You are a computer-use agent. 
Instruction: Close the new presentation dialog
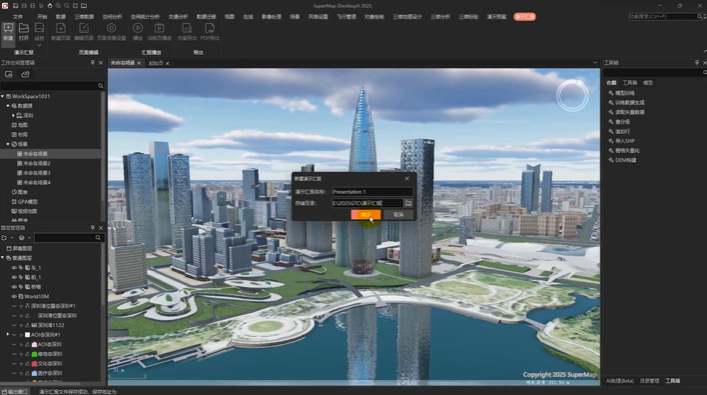[407, 179]
